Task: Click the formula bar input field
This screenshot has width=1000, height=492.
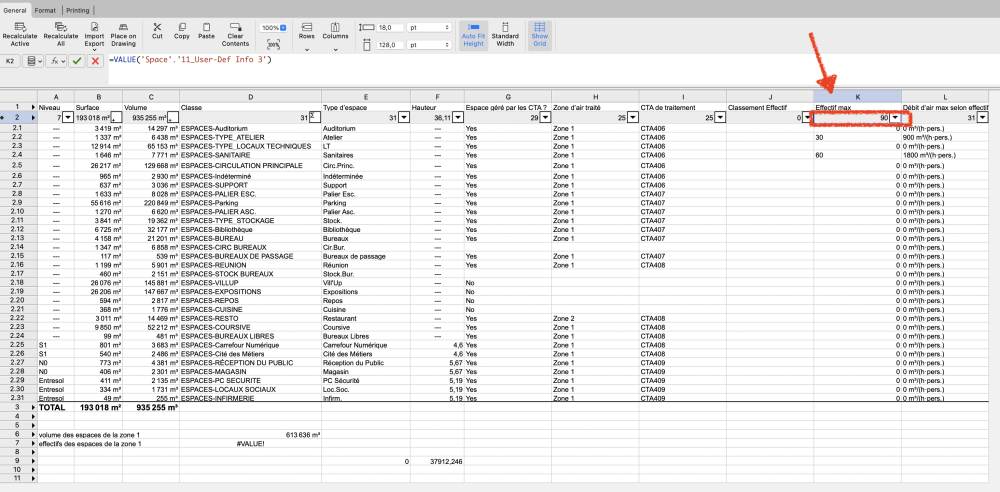Action: tap(500, 61)
